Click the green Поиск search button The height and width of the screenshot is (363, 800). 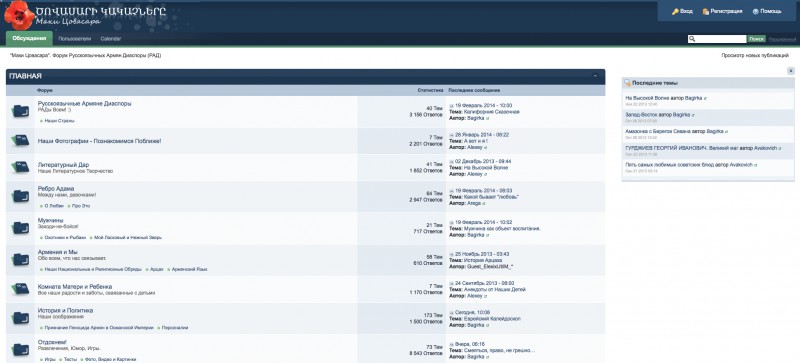[x=756, y=39]
